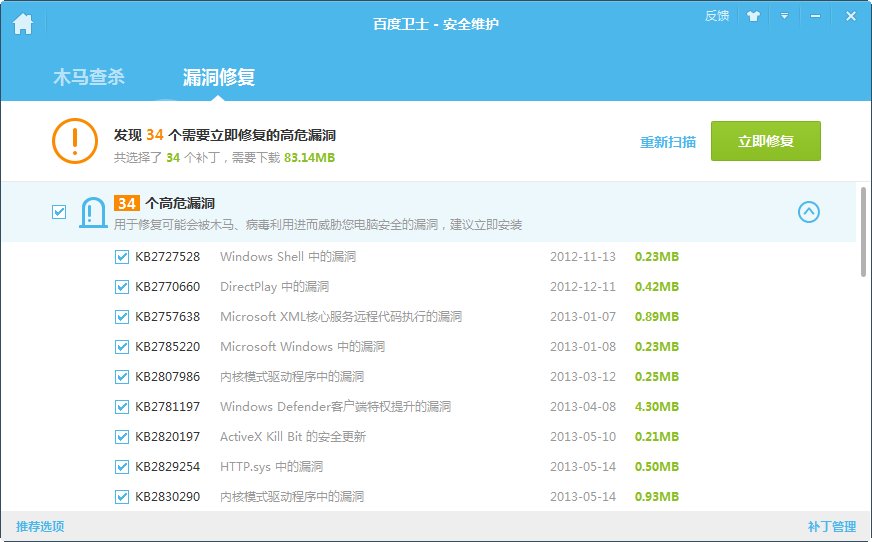The height and width of the screenshot is (542, 872).
Task: Deselect the KB2820197 checkbox
Action: [x=122, y=437]
